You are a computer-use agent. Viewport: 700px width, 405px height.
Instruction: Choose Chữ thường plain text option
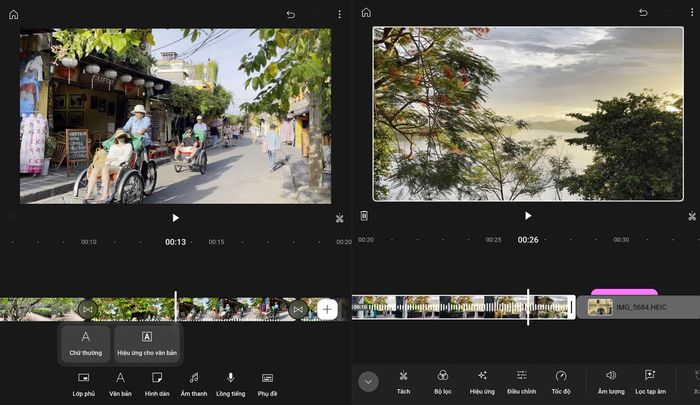pos(86,343)
